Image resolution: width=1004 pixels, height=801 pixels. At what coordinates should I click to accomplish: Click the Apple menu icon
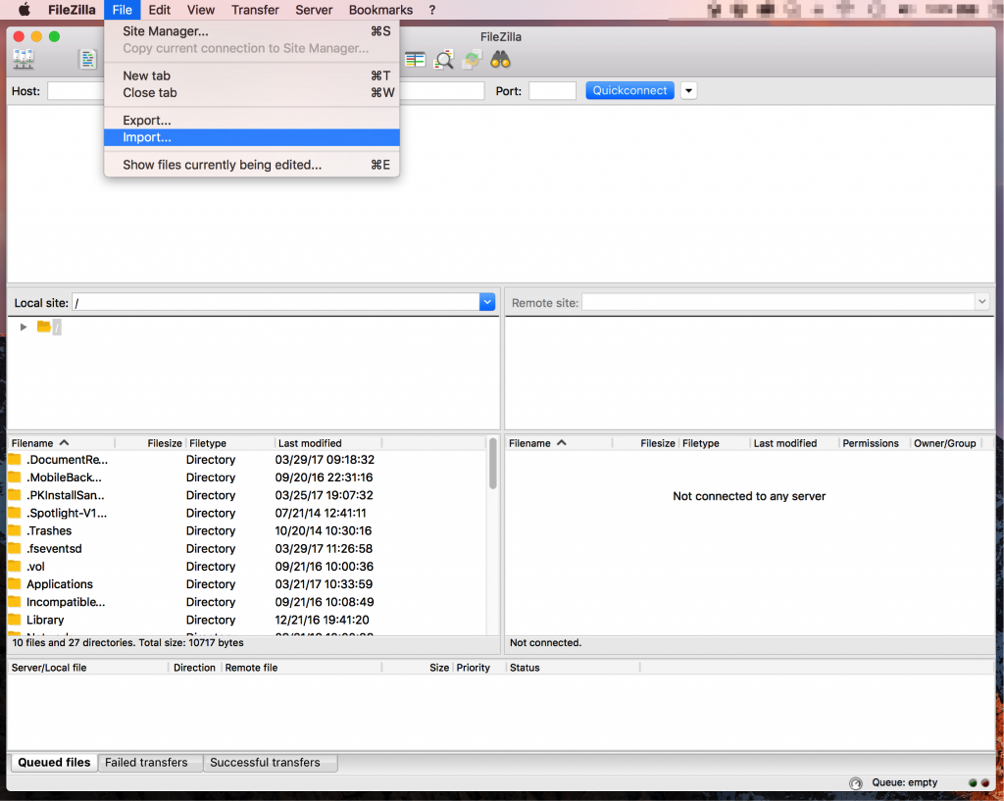(x=24, y=10)
